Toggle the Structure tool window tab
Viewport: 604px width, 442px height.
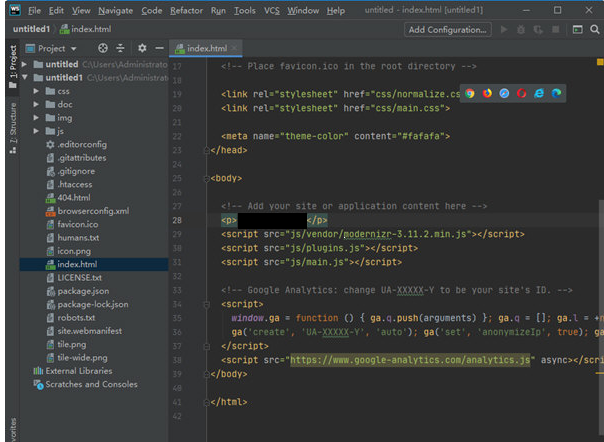tap(13, 128)
